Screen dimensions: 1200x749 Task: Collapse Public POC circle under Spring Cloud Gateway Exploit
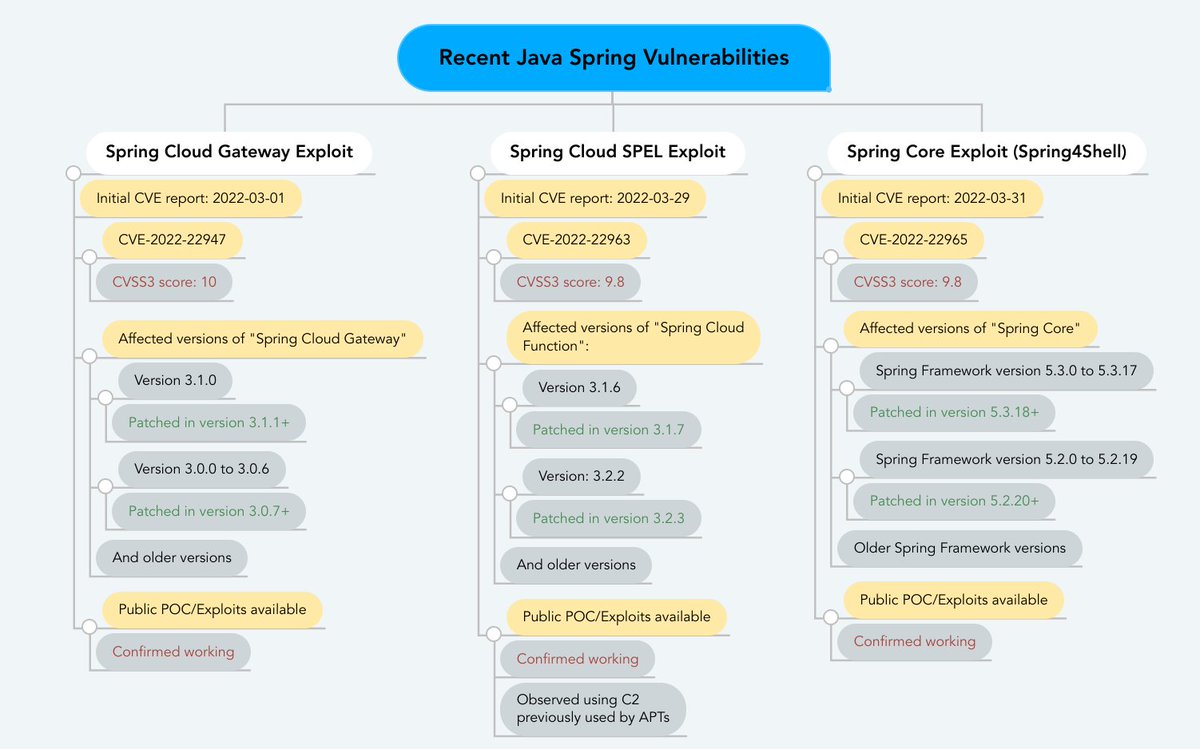(x=89, y=628)
